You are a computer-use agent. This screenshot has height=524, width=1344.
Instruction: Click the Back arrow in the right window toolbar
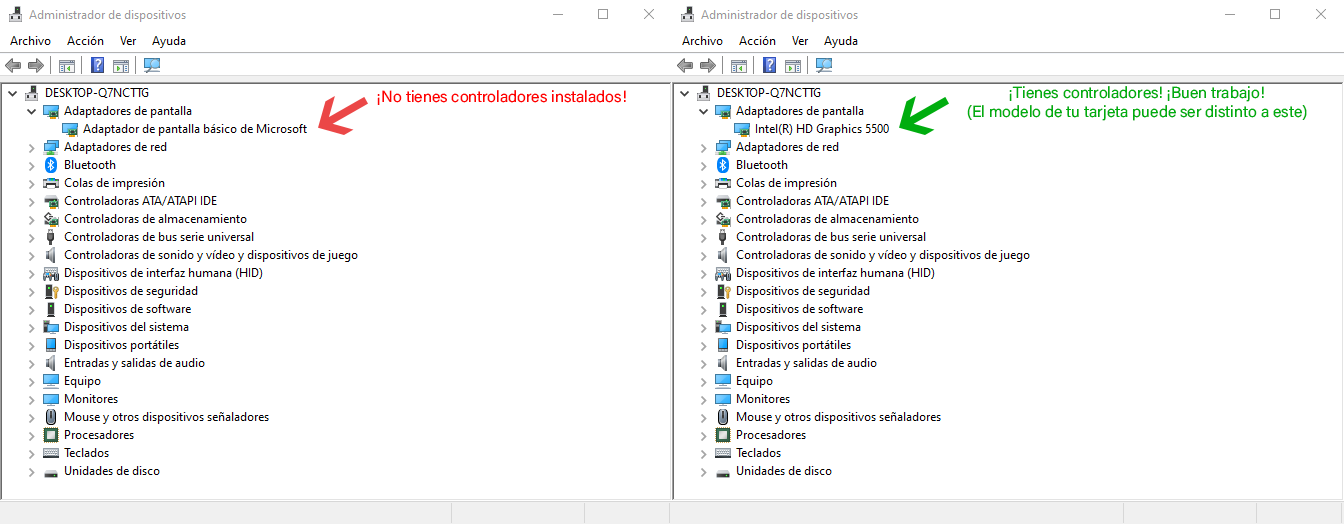click(685, 65)
